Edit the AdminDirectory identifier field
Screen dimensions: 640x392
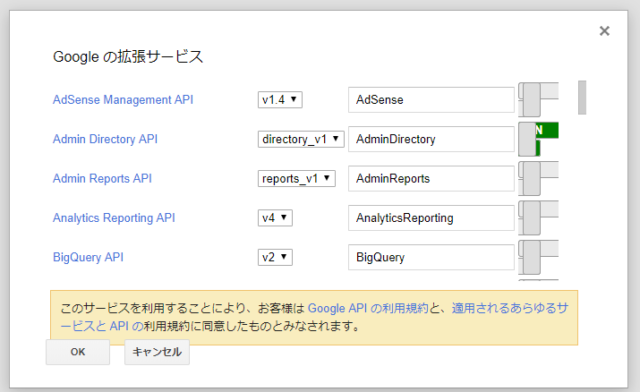pyautogui.click(x=431, y=139)
